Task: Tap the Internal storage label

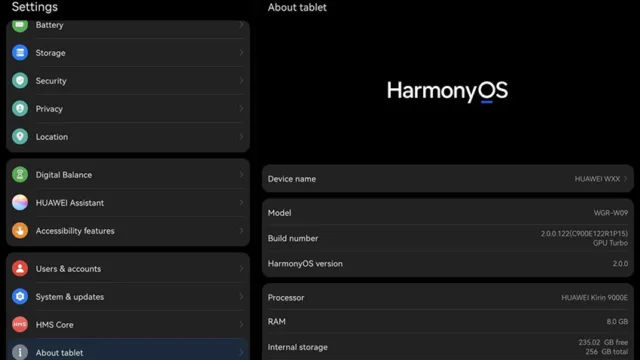Action: tap(298, 347)
